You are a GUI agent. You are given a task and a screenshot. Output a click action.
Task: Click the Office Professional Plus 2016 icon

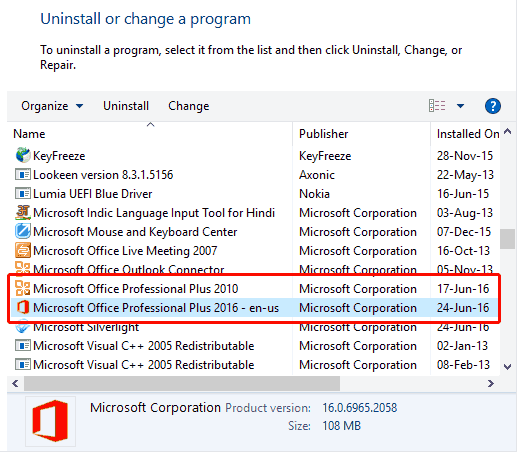(x=23, y=307)
